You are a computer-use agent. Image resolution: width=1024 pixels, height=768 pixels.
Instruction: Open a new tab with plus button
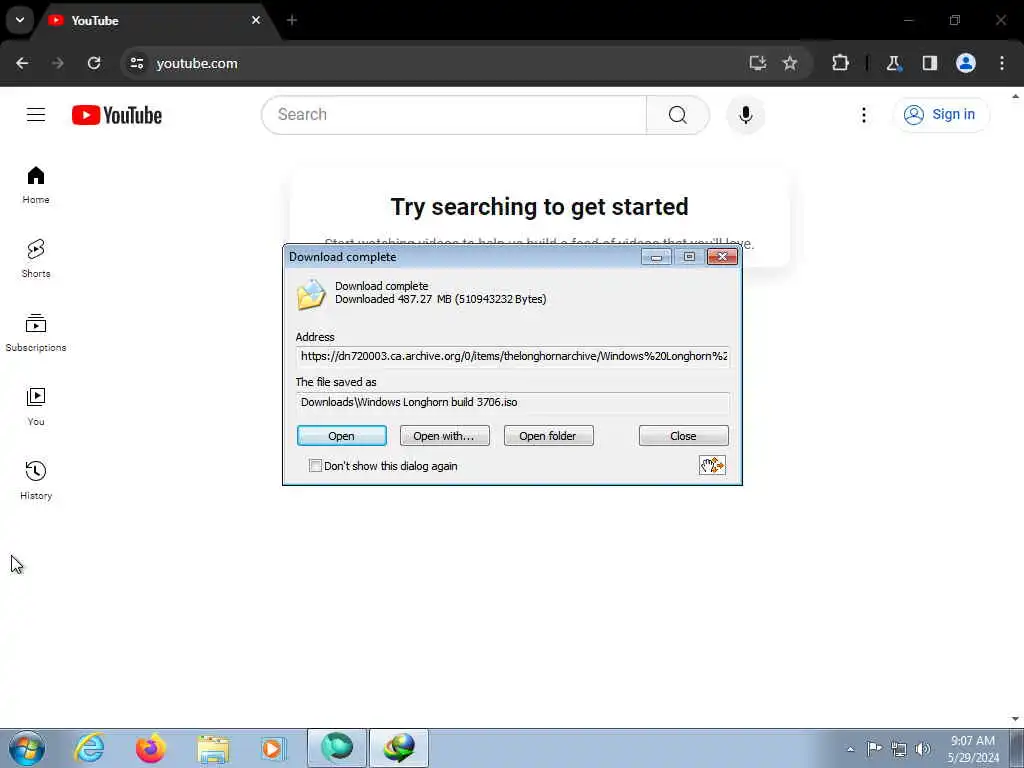click(x=292, y=20)
